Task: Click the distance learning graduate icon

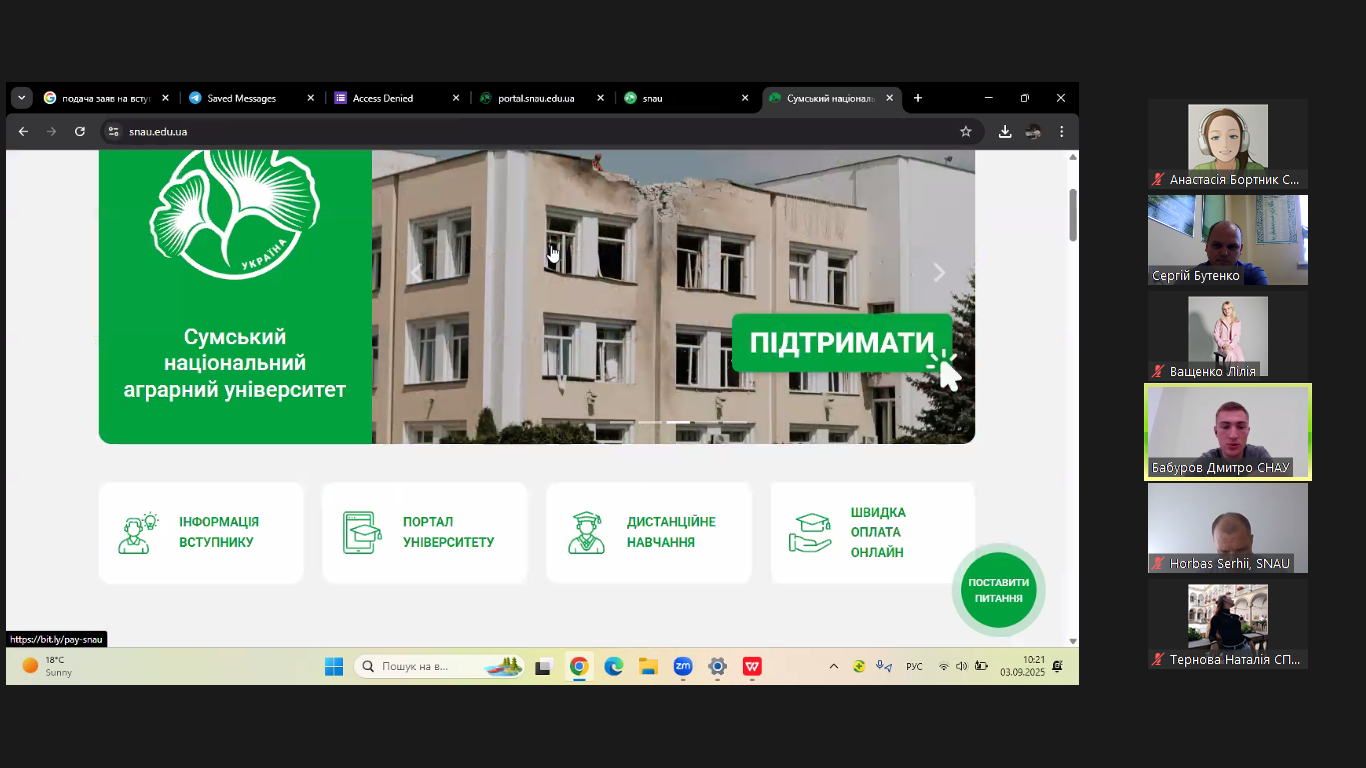Action: [586, 533]
